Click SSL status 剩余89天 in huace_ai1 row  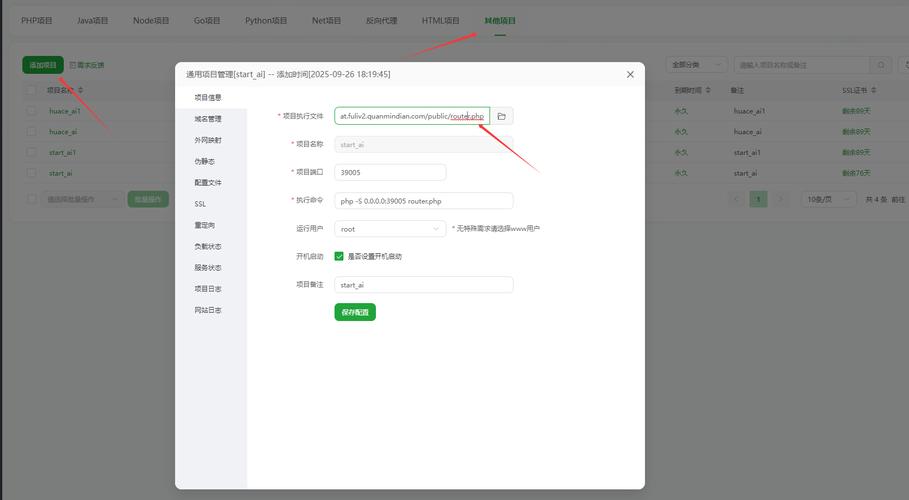tap(856, 111)
